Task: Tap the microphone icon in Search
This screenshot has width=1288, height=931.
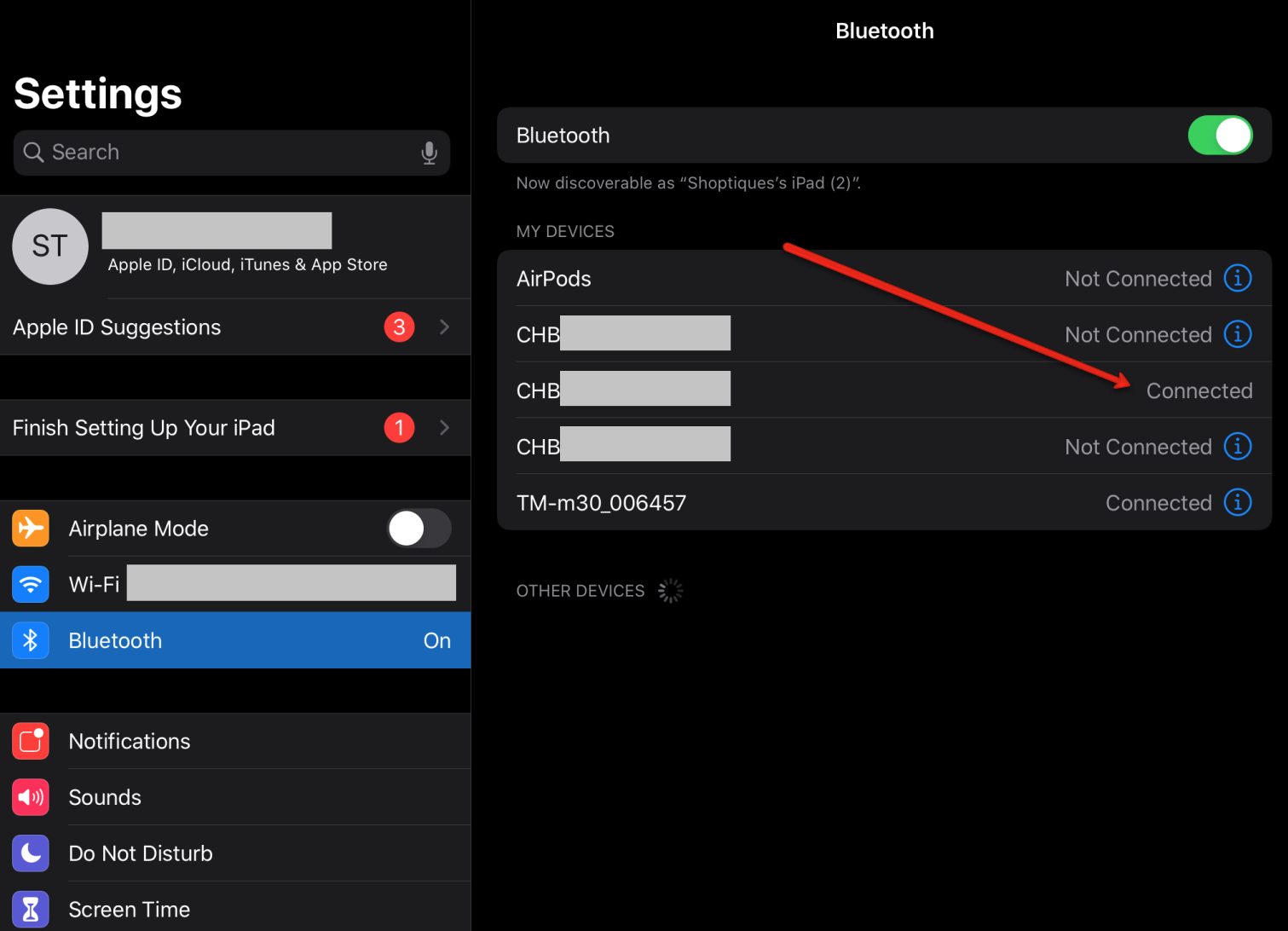Action: click(x=430, y=153)
